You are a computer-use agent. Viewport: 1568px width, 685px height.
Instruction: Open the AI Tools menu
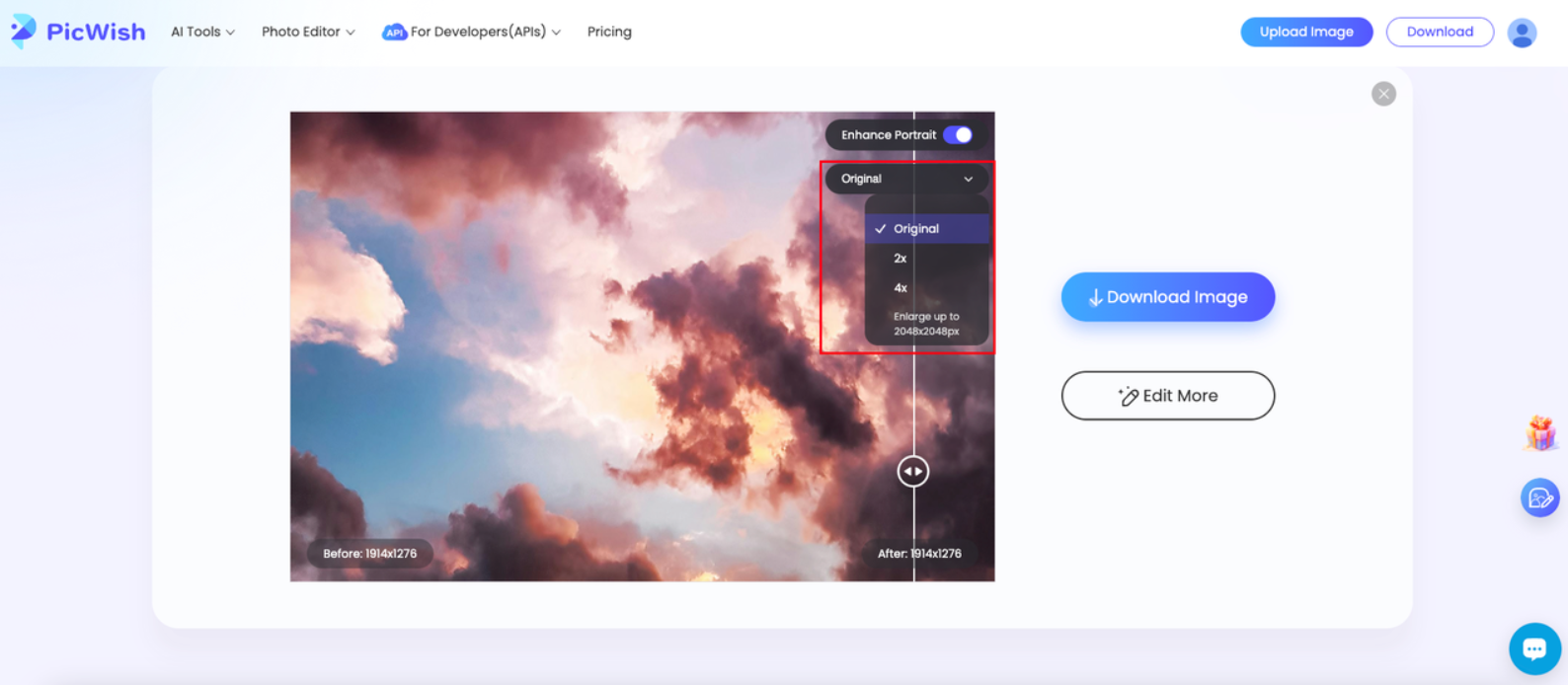pyautogui.click(x=202, y=32)
